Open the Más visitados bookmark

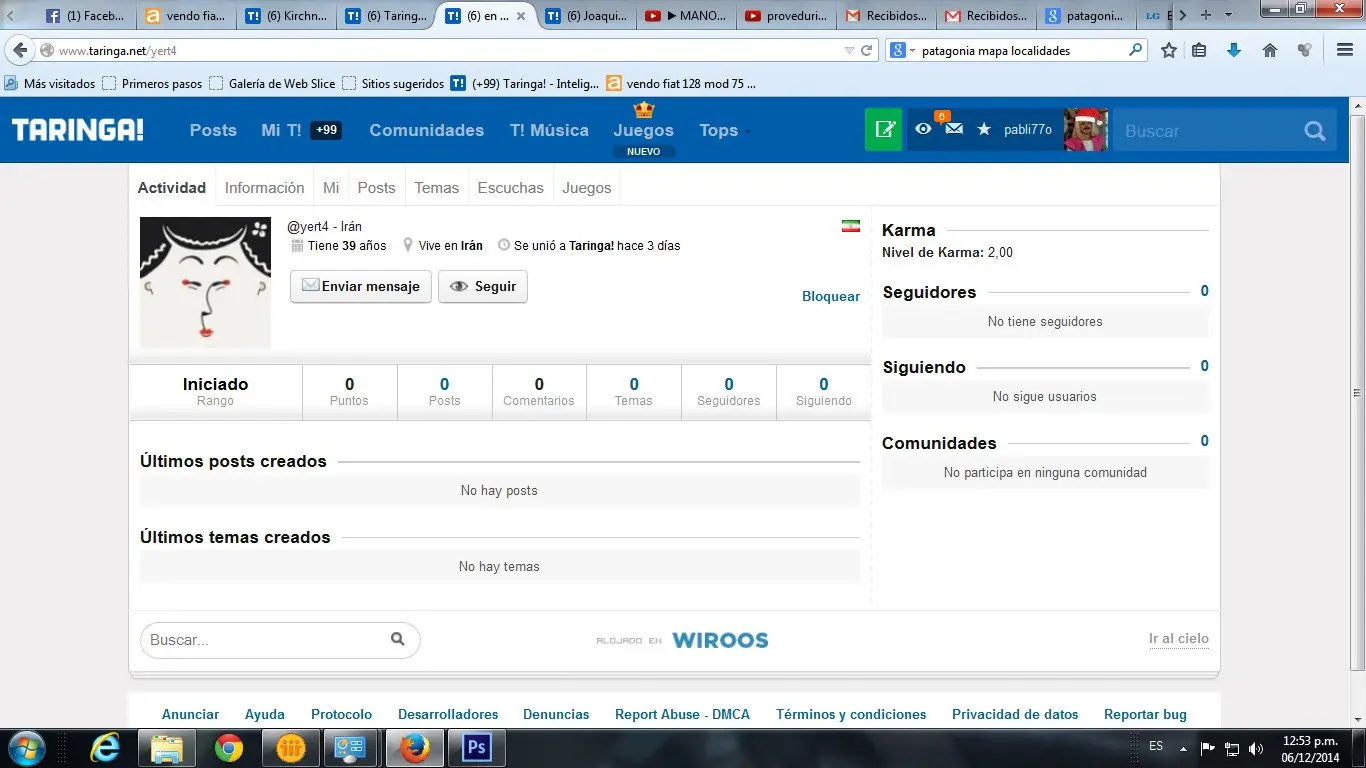coord(50,84)
